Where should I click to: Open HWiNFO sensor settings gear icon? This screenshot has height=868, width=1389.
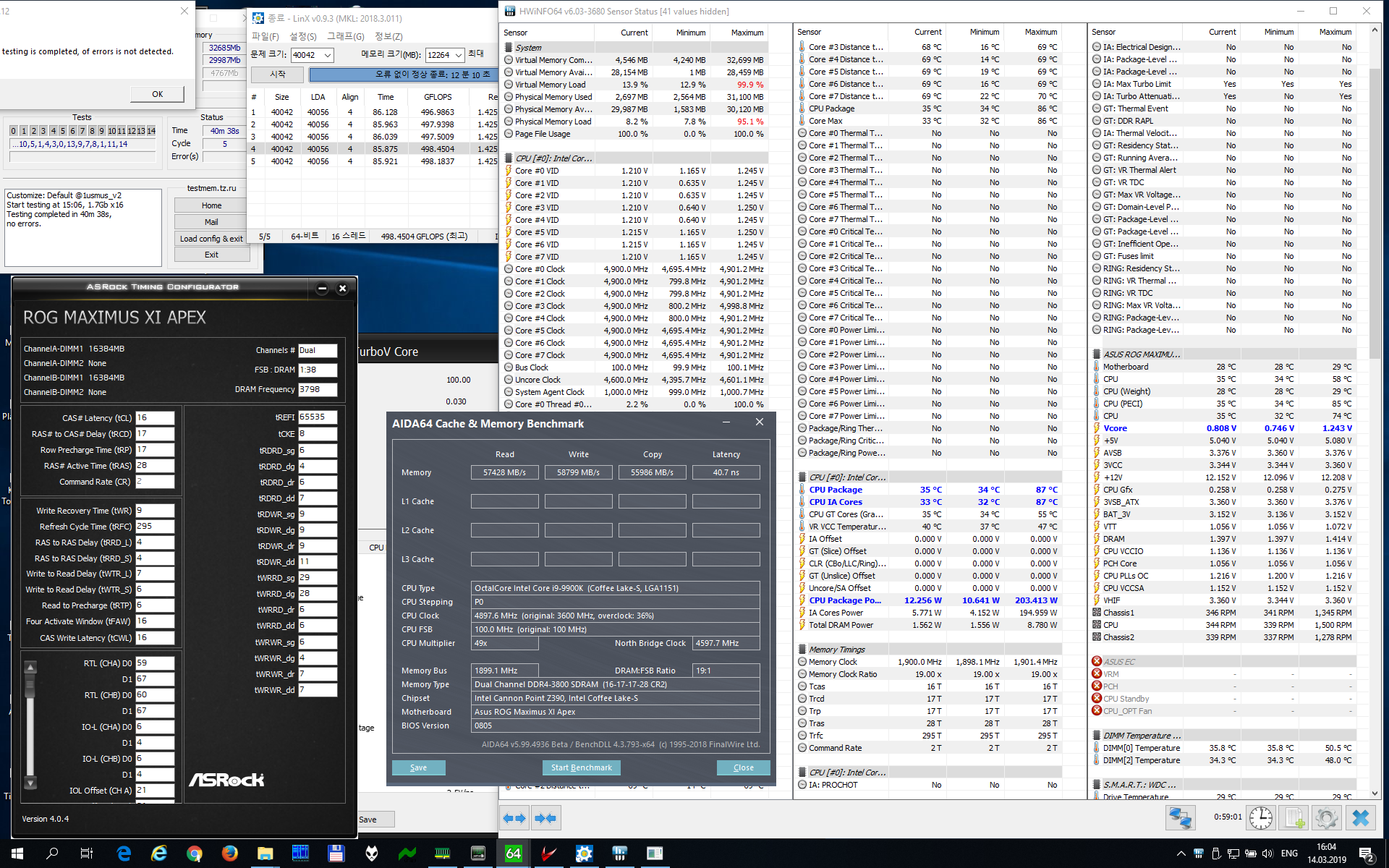point(1326,818)
